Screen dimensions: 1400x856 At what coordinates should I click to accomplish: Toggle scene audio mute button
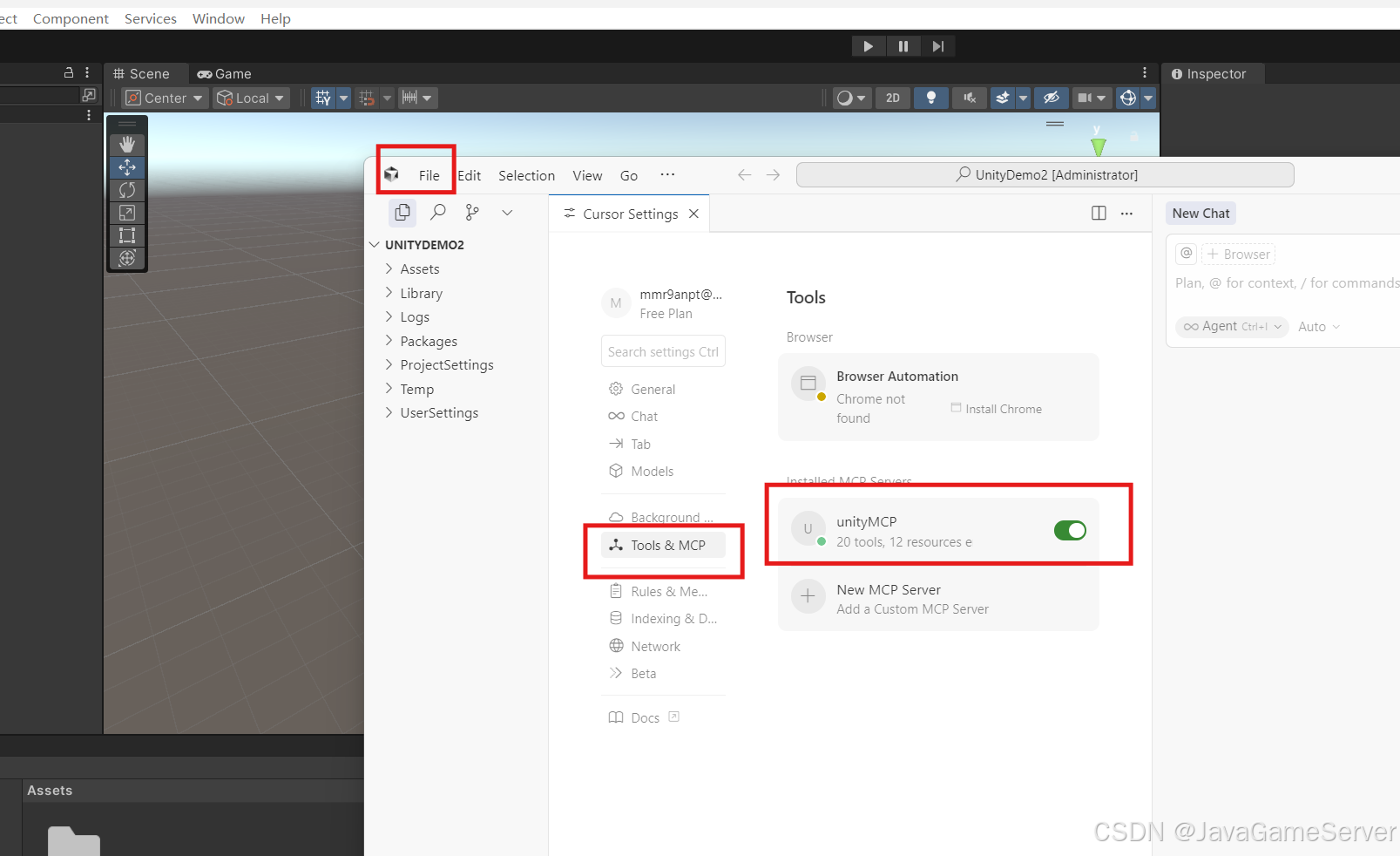970,98
